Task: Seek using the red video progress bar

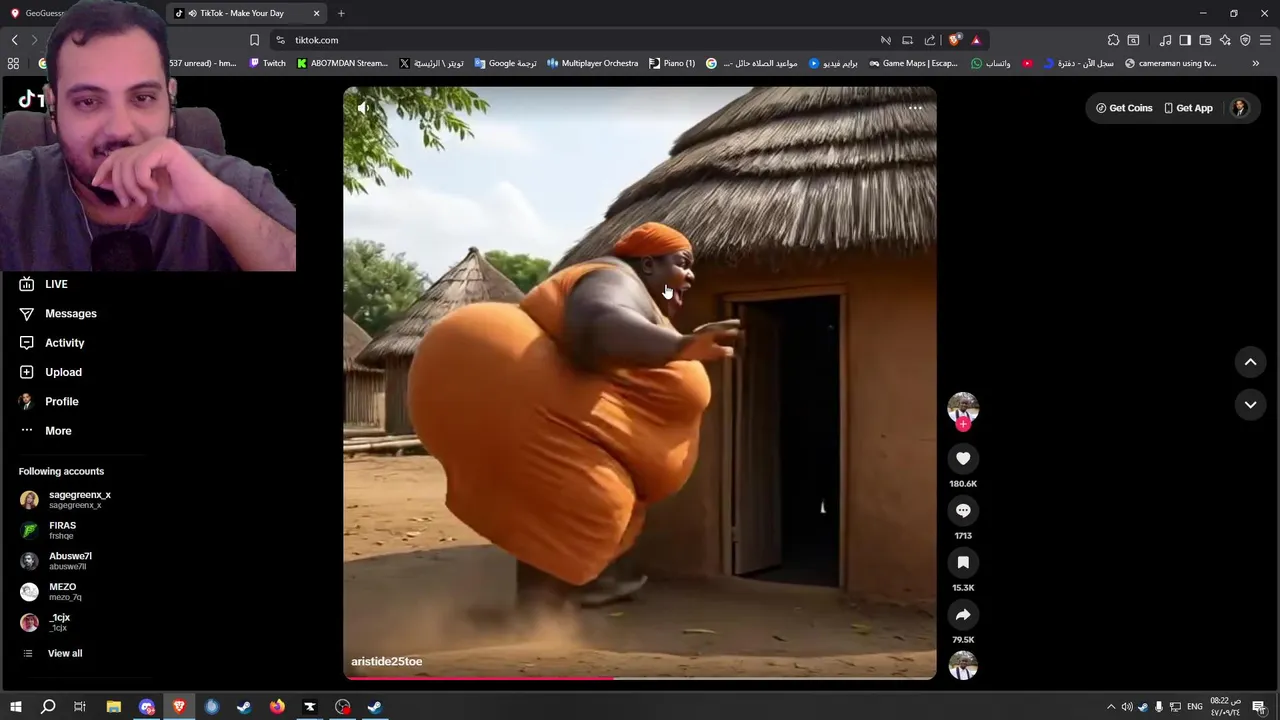Action: click(640, 678)
